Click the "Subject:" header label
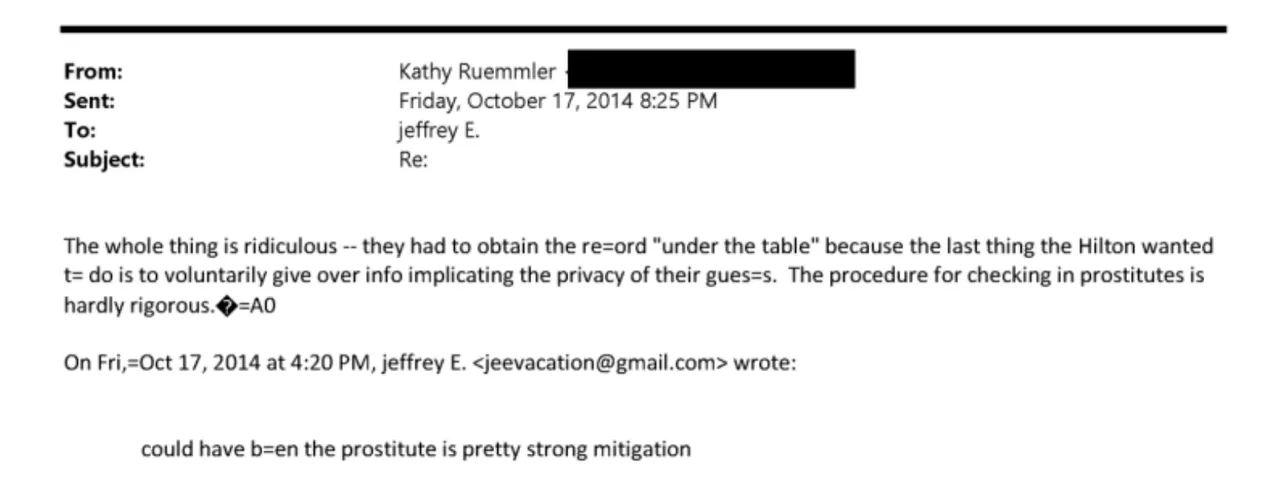 pyautogui.click(x=104, y=159)
